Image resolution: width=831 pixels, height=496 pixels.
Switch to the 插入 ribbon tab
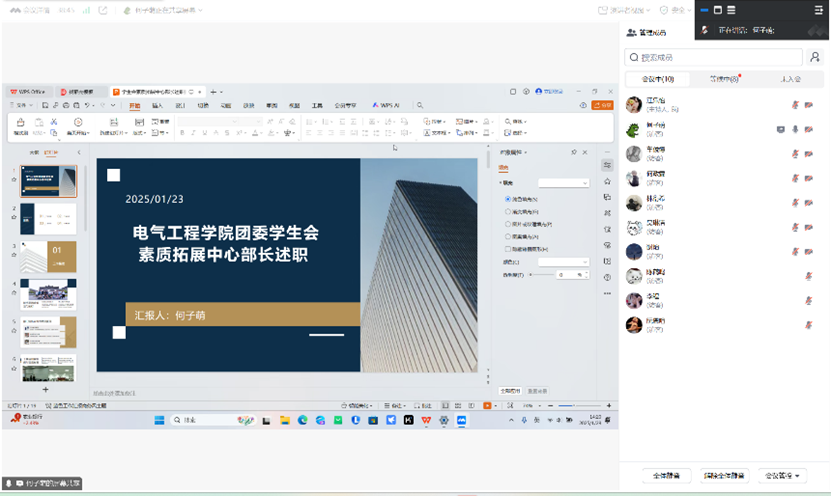tap(157, 105)
